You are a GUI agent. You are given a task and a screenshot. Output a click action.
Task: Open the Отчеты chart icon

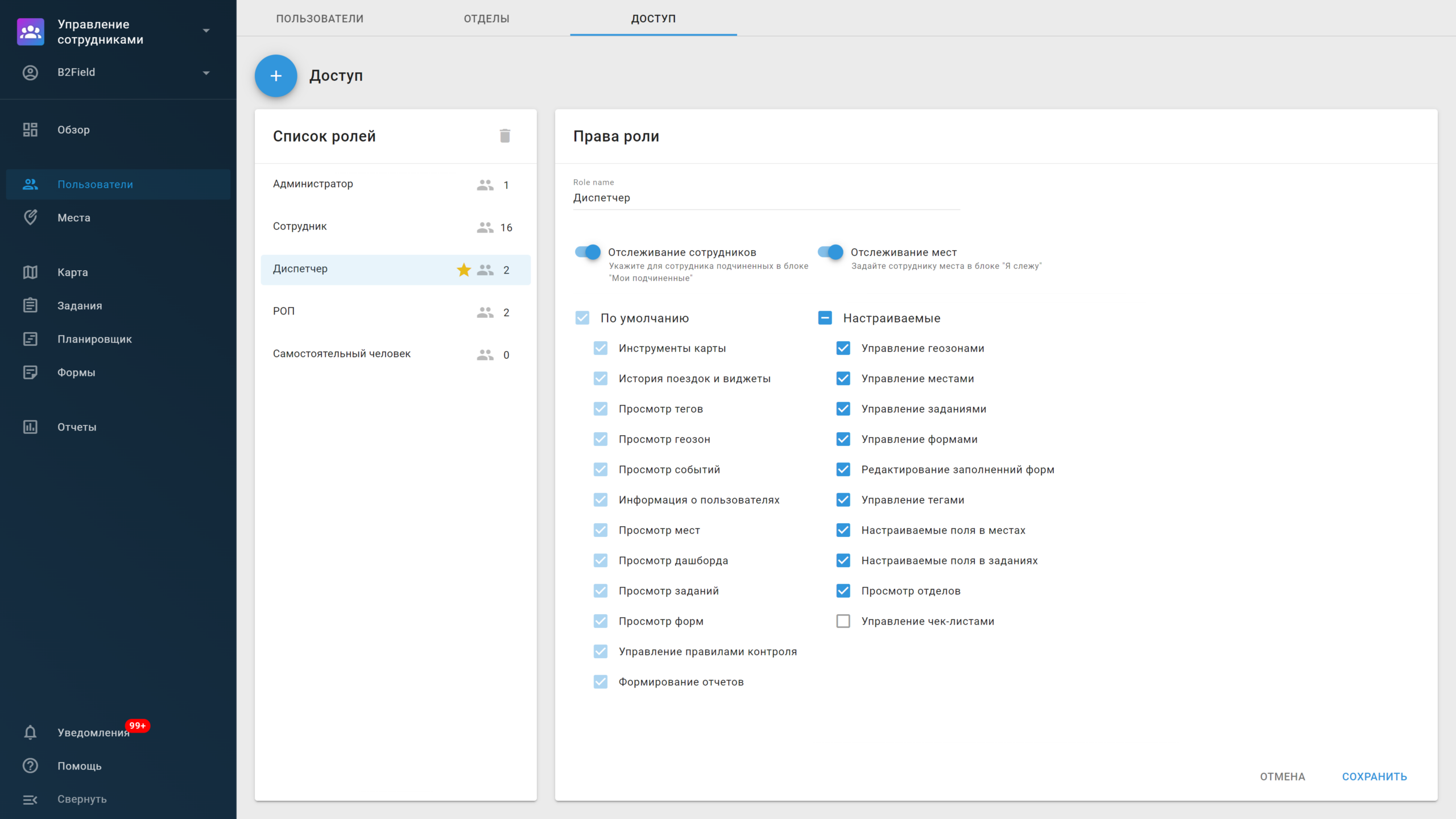[30, 427]
